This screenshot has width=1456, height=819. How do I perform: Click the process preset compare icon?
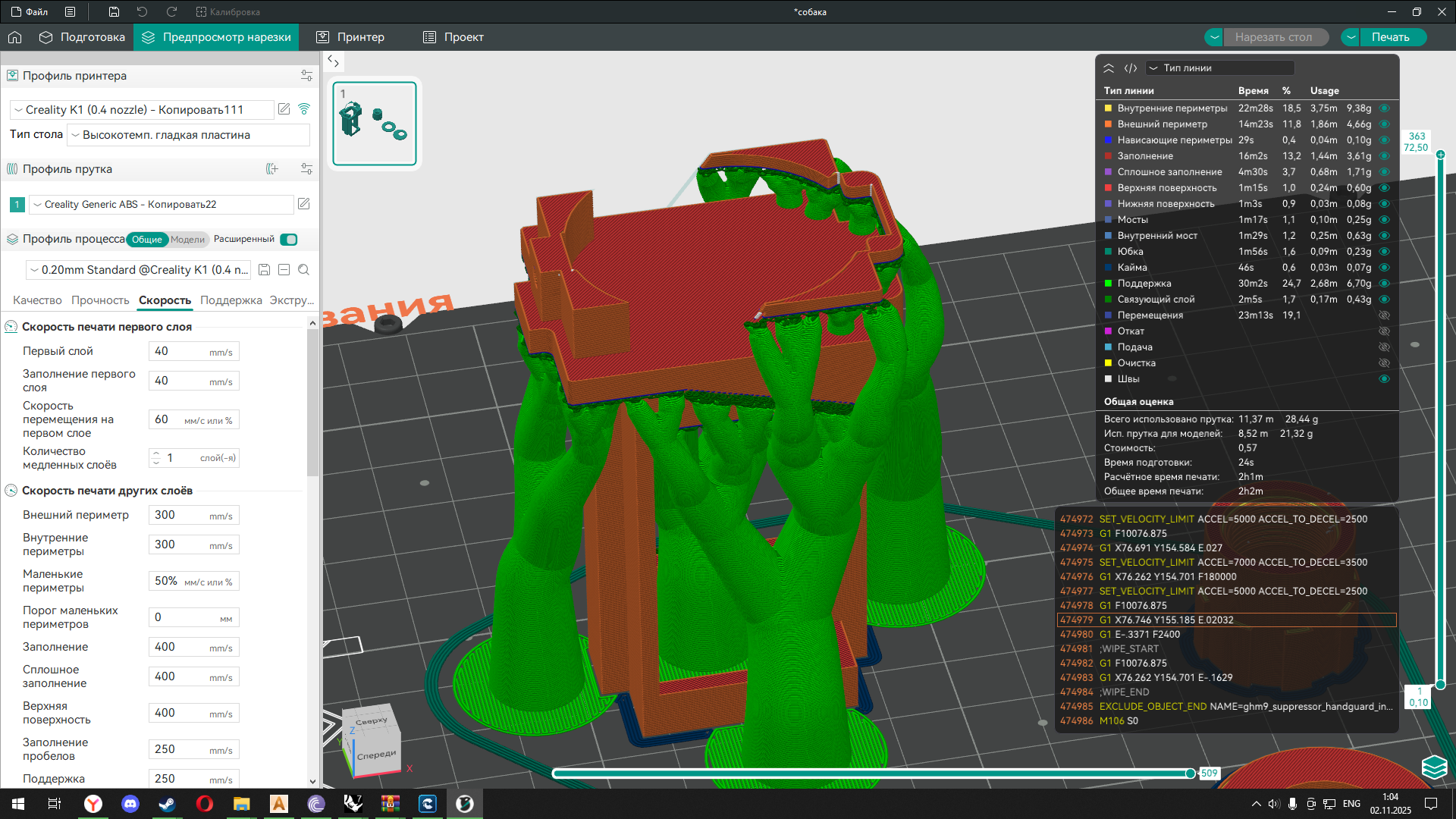click(284, 270)
